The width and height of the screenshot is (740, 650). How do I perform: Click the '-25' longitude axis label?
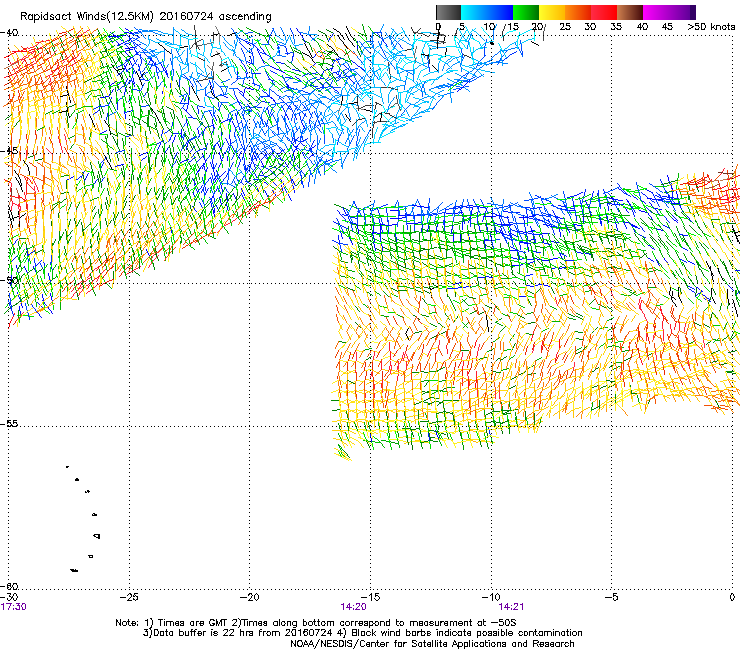click(x=129, y=597)
